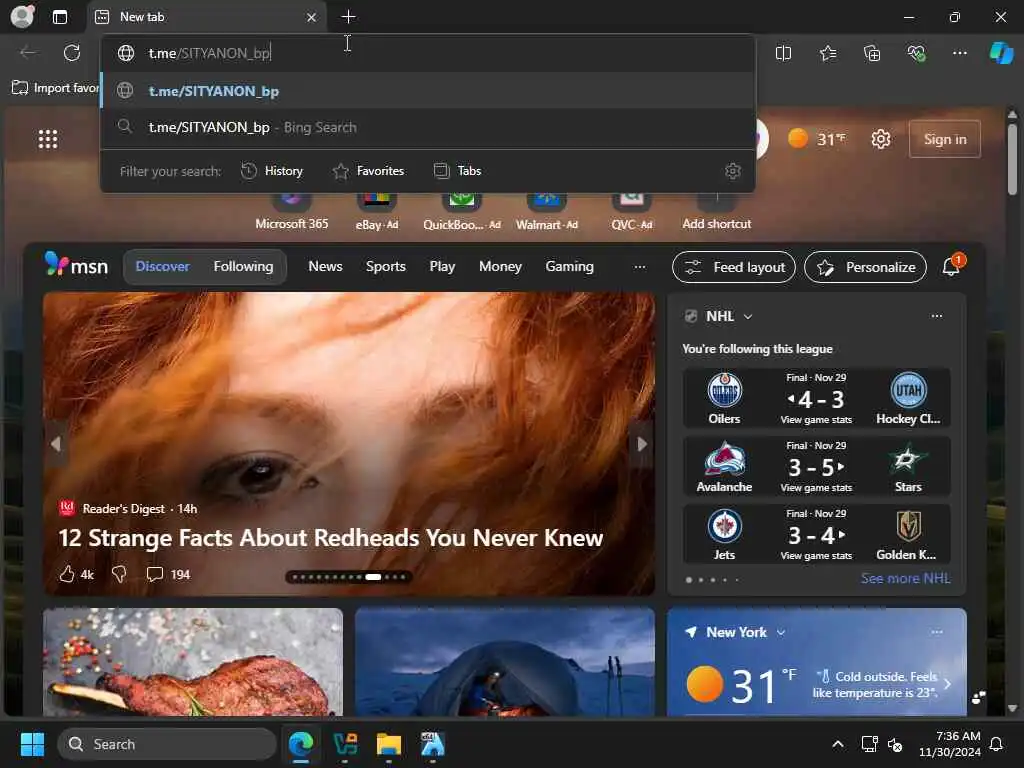Open the Copilot sidebar icon

point(1002,53)
